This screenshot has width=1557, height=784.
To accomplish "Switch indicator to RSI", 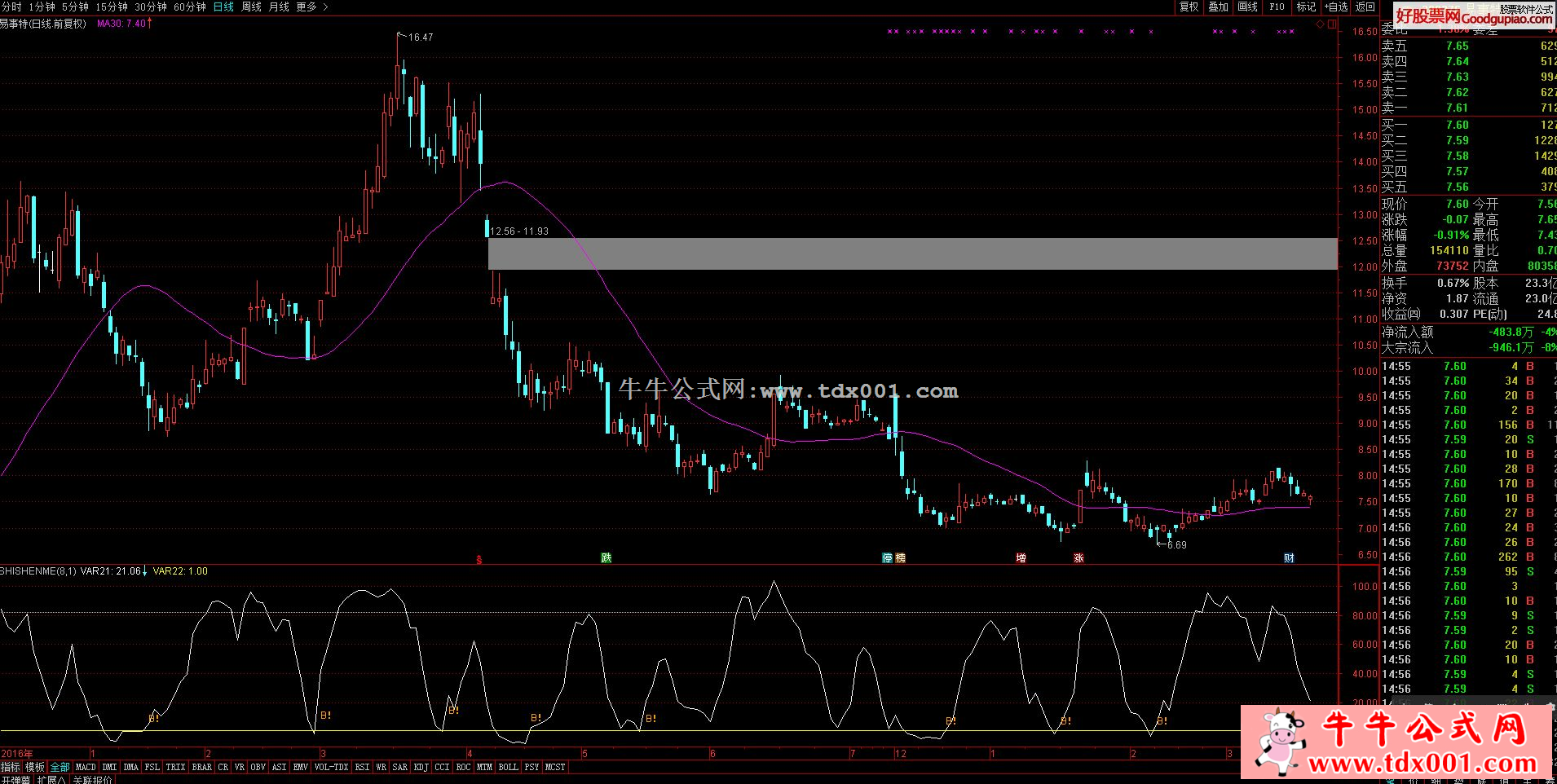I will [x=363, y=767].
